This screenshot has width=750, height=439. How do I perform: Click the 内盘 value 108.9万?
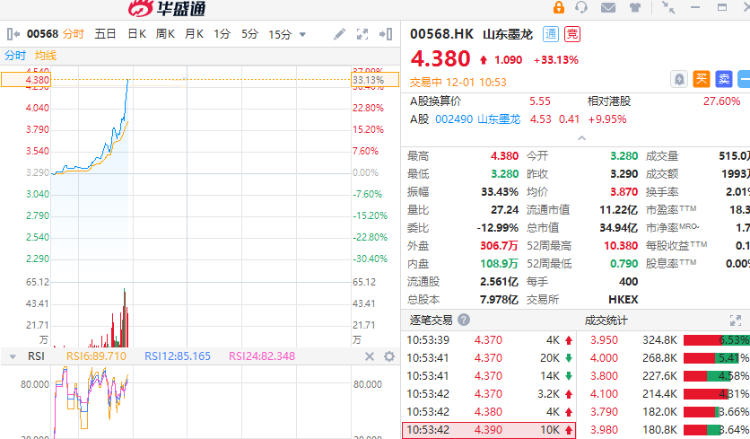tap(499, 263)
